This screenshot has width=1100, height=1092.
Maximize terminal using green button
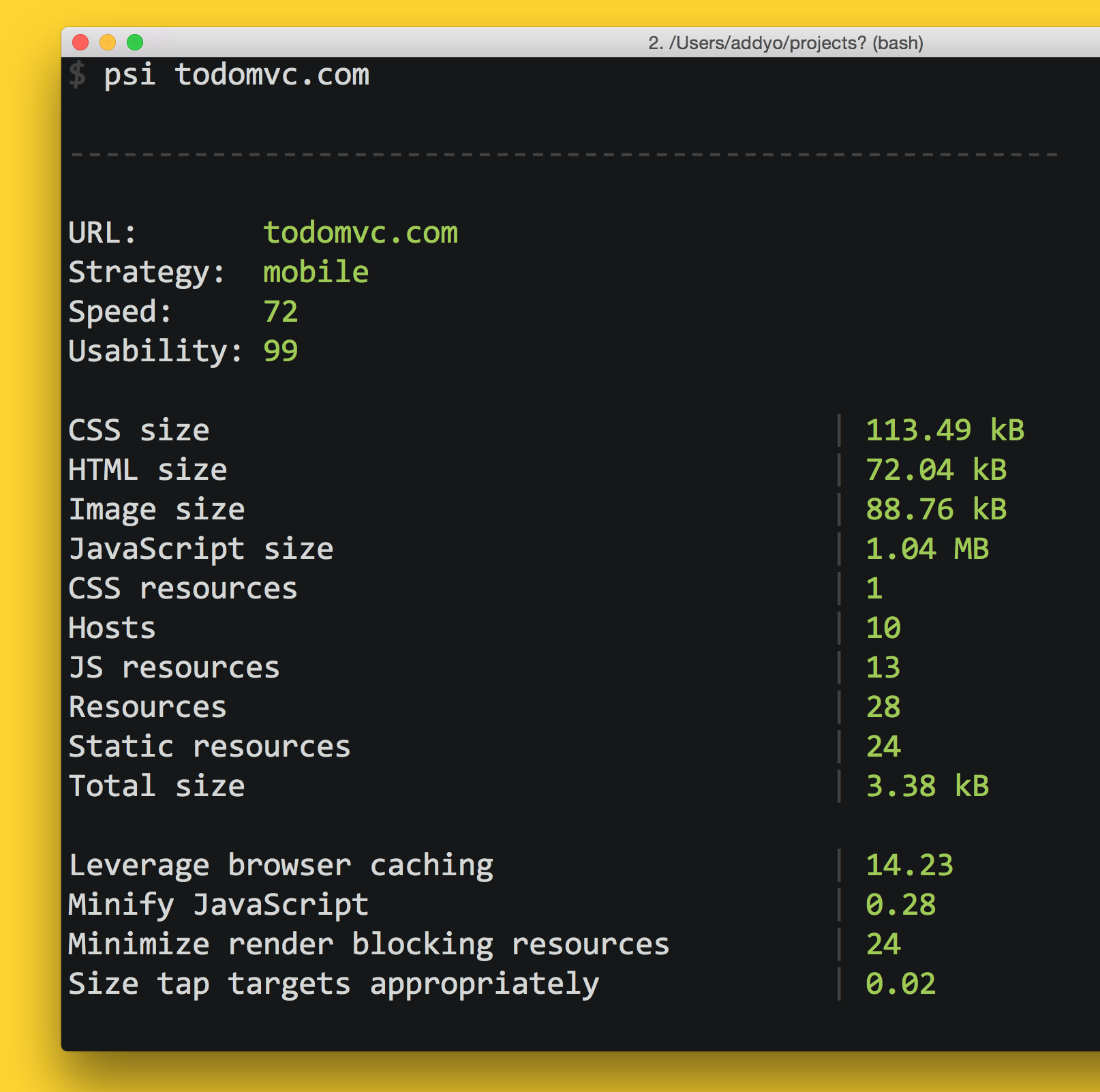click(135, 42)
